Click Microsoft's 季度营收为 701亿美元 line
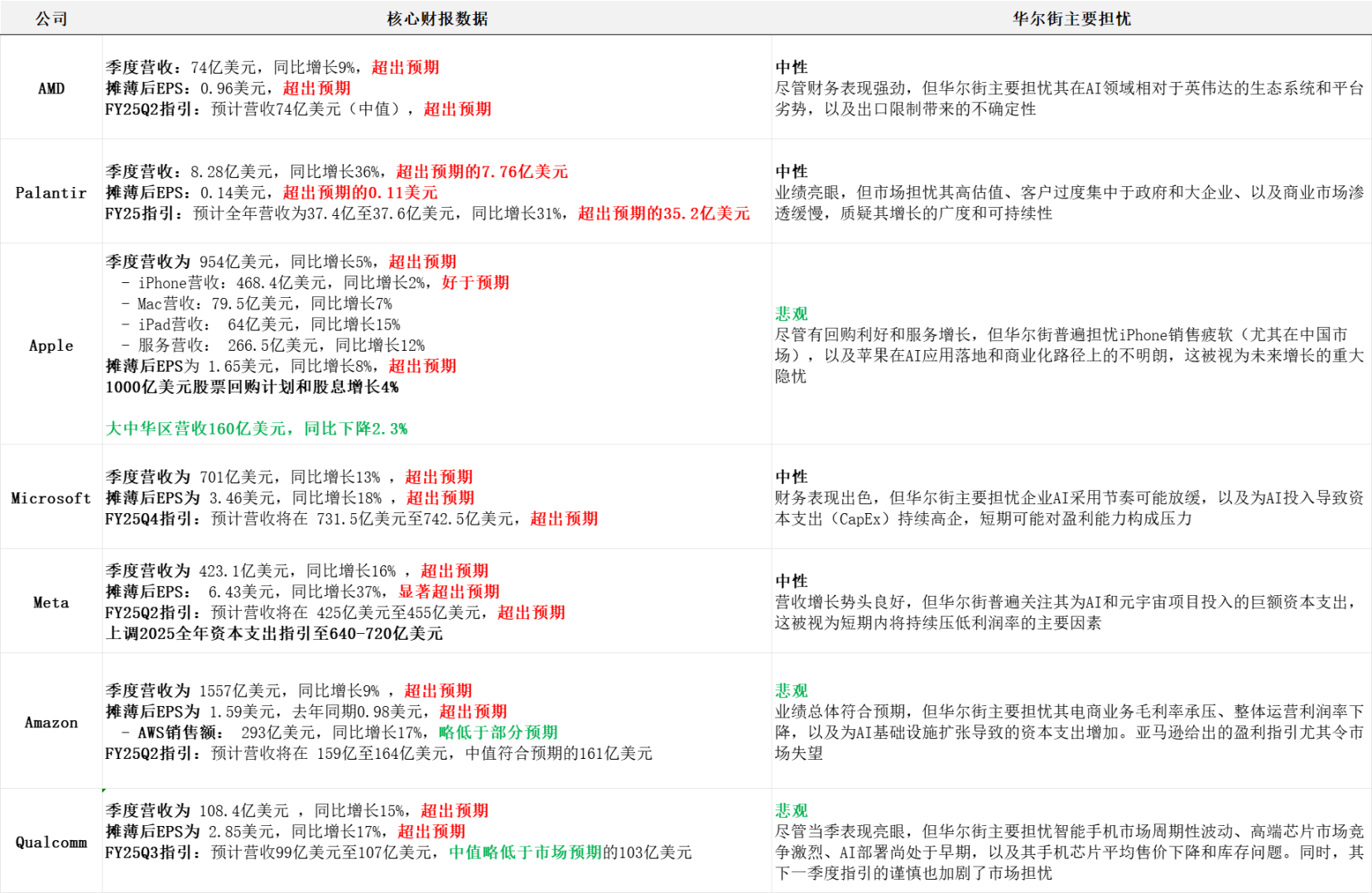Screen dimensions: 1372x893 tap(289, 477)
